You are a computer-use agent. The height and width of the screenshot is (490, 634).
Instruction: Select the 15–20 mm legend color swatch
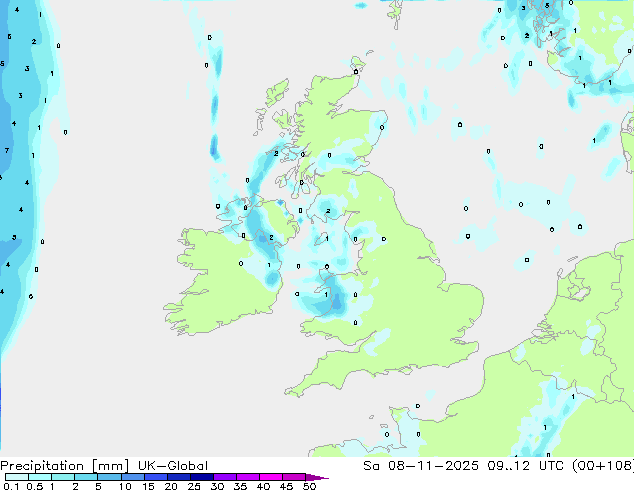tap(155, 477)
